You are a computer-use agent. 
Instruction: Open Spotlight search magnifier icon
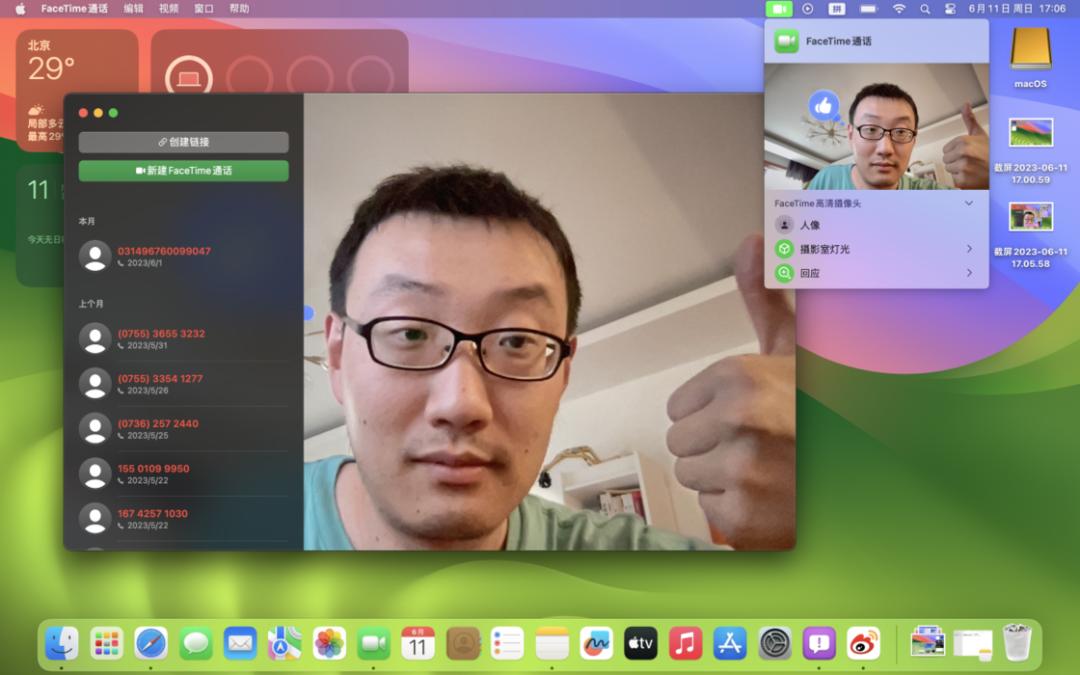coord(925,9)
